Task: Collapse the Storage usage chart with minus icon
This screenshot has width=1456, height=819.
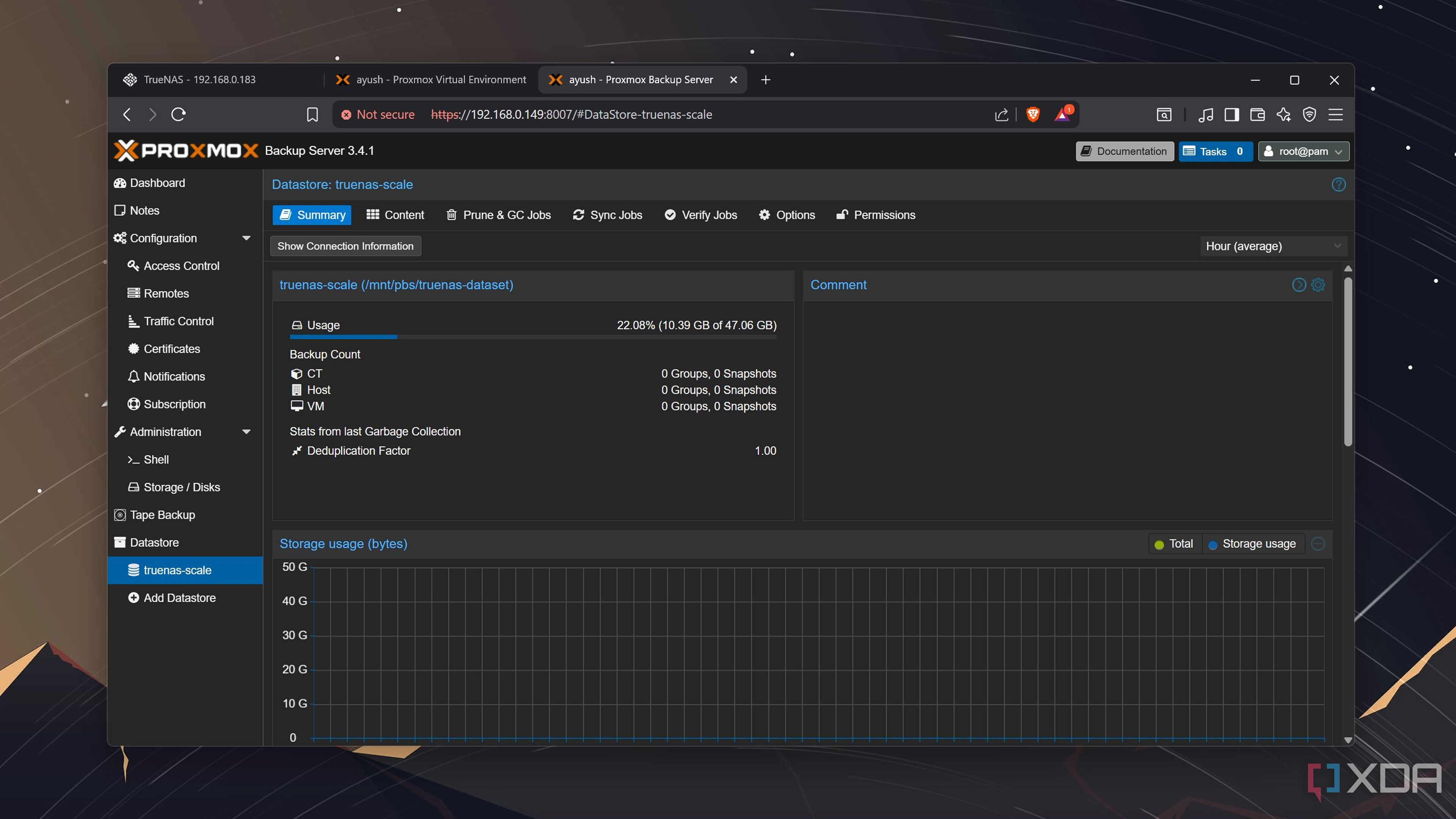Action: (1318, 543)
